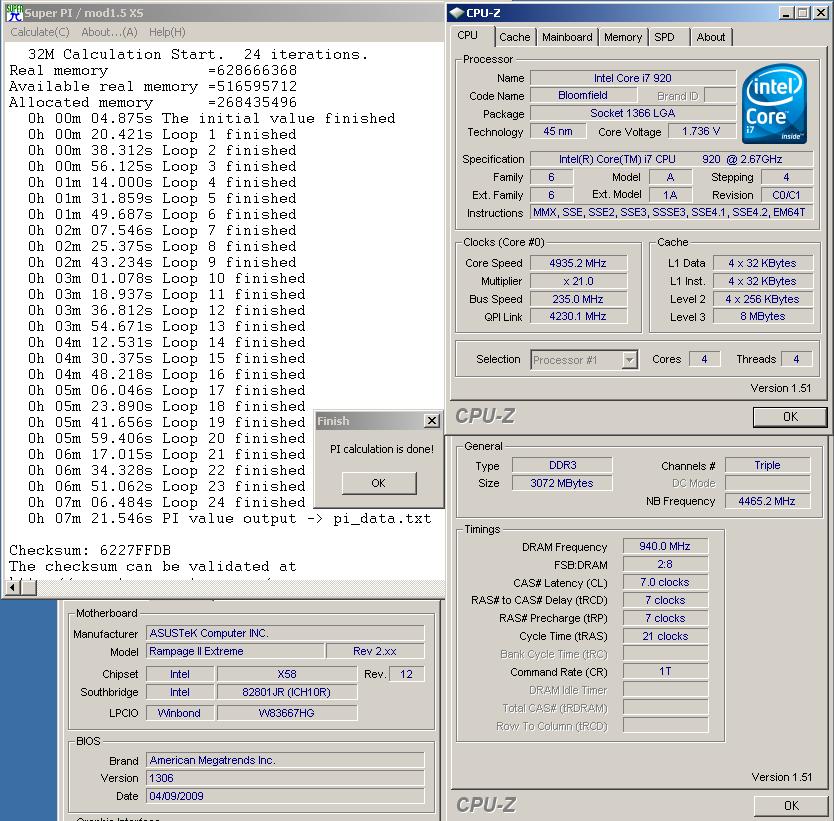
Task: Click the Level 2 value 4 x 256 KBytes
Action: coord(763,299)
